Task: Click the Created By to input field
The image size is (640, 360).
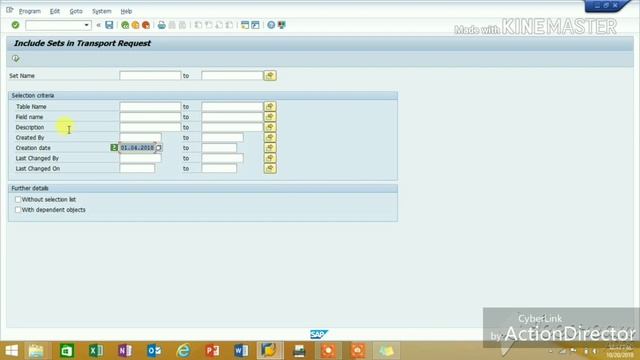Action: 222,138
